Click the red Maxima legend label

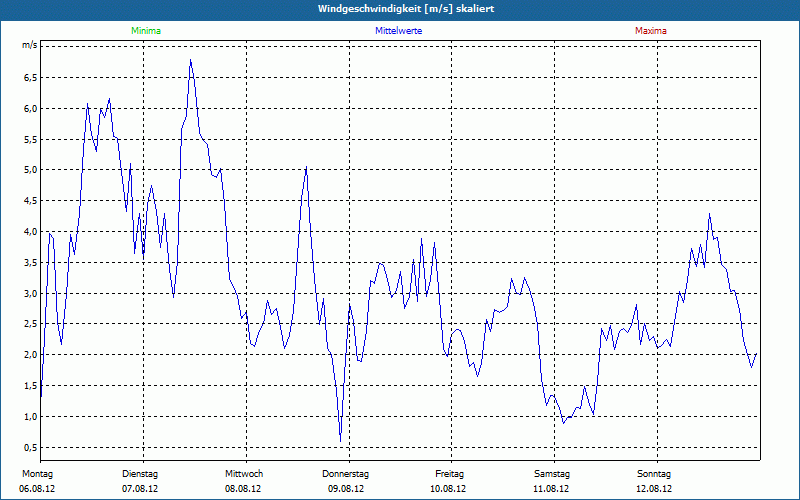click(651, 31)
